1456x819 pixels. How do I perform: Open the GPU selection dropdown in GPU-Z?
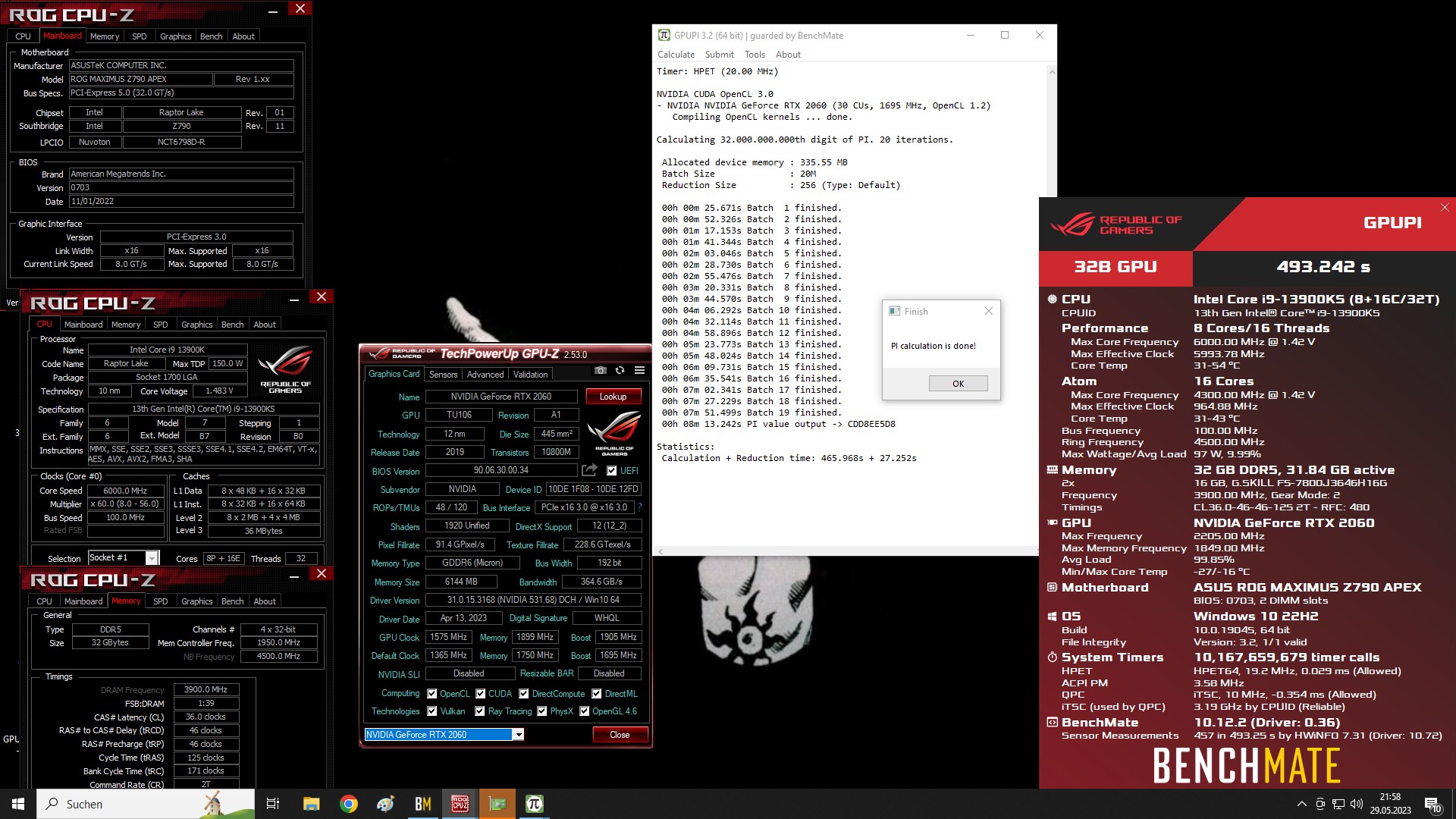point(518,734)
